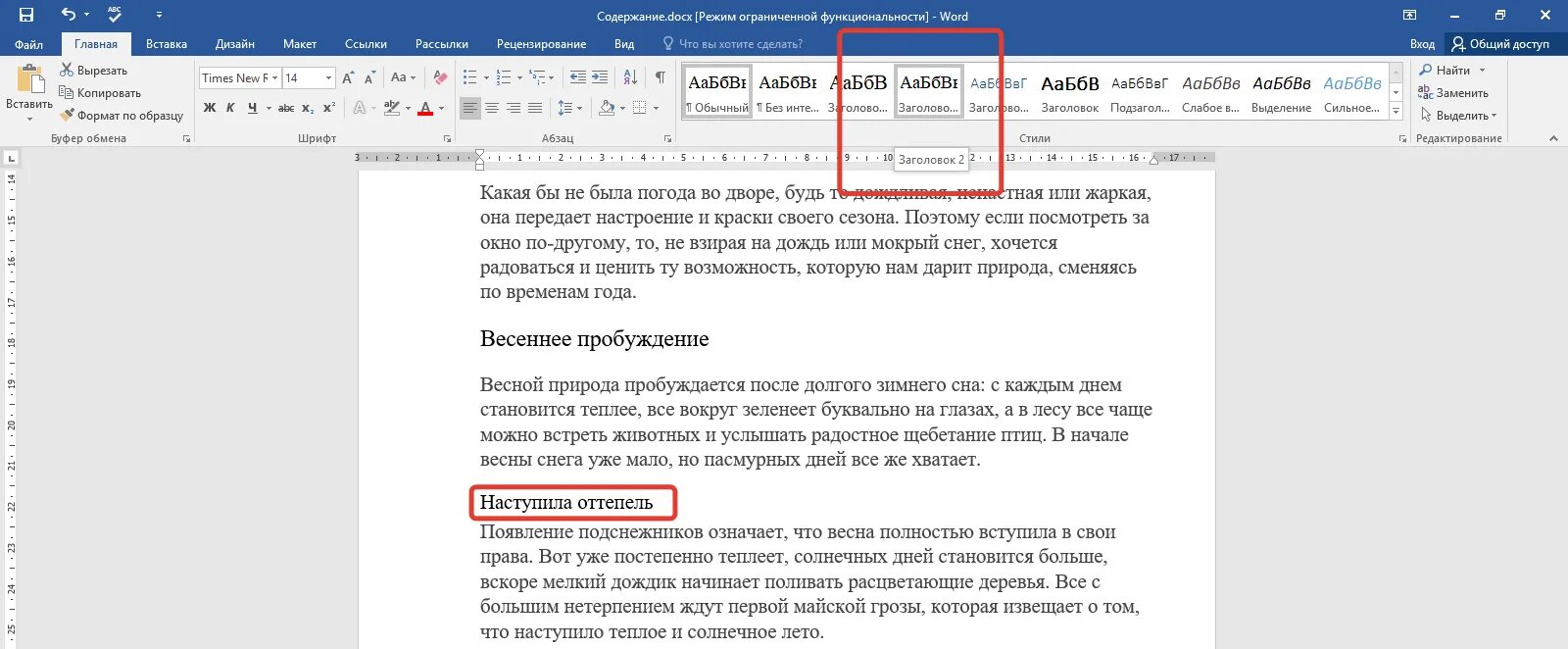
Task: Click the sort (А-Я) icon
Action: [x=630, y=78]
